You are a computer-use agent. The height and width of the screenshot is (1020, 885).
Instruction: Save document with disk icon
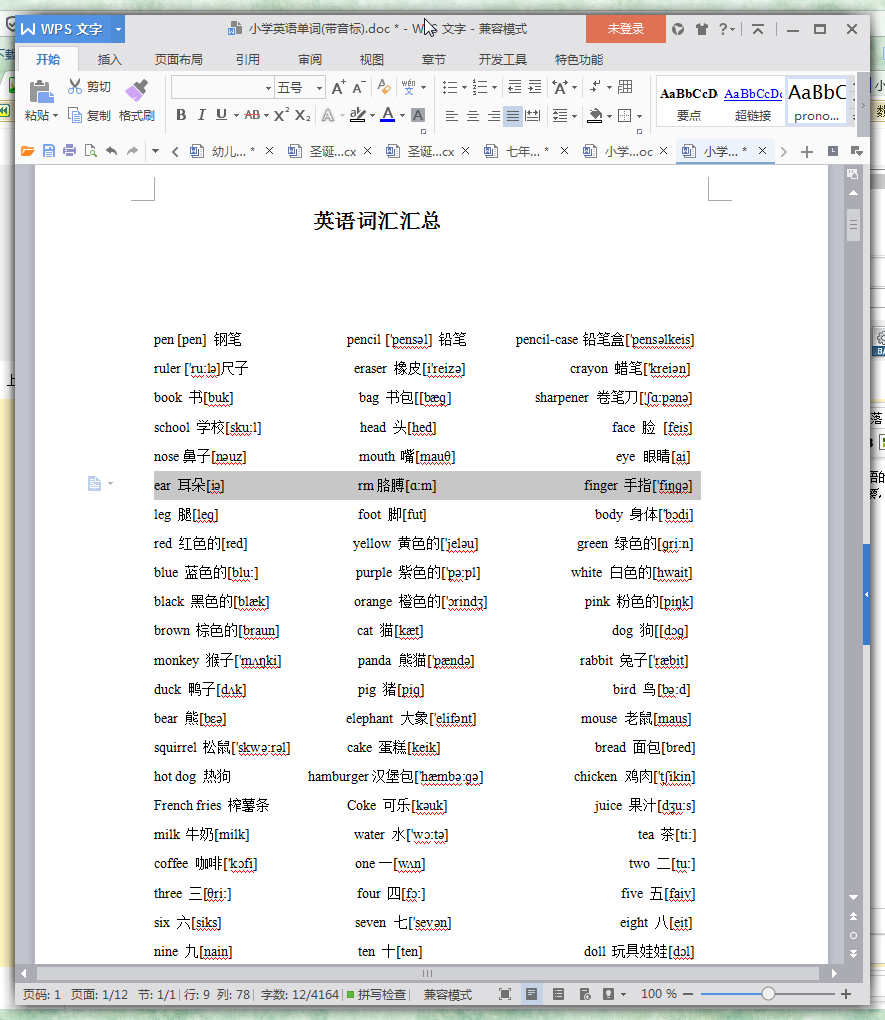48,151
